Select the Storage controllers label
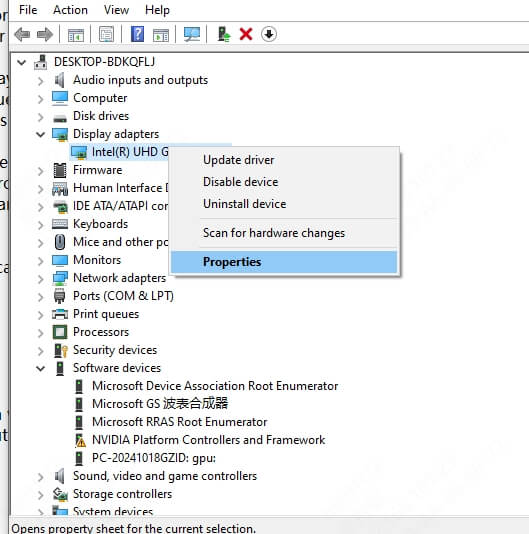 pyautogui.click(x=123, y=494)
